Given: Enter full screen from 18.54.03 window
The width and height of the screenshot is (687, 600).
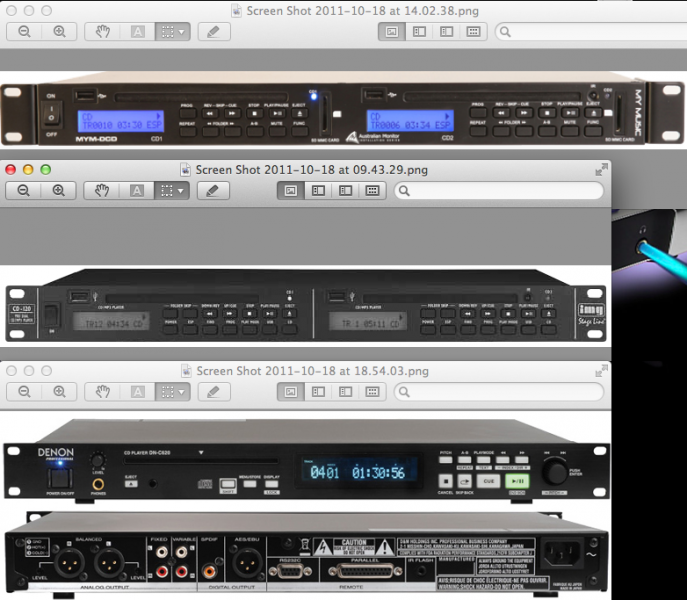Looking at the screenshot, I should pos(601,371).
